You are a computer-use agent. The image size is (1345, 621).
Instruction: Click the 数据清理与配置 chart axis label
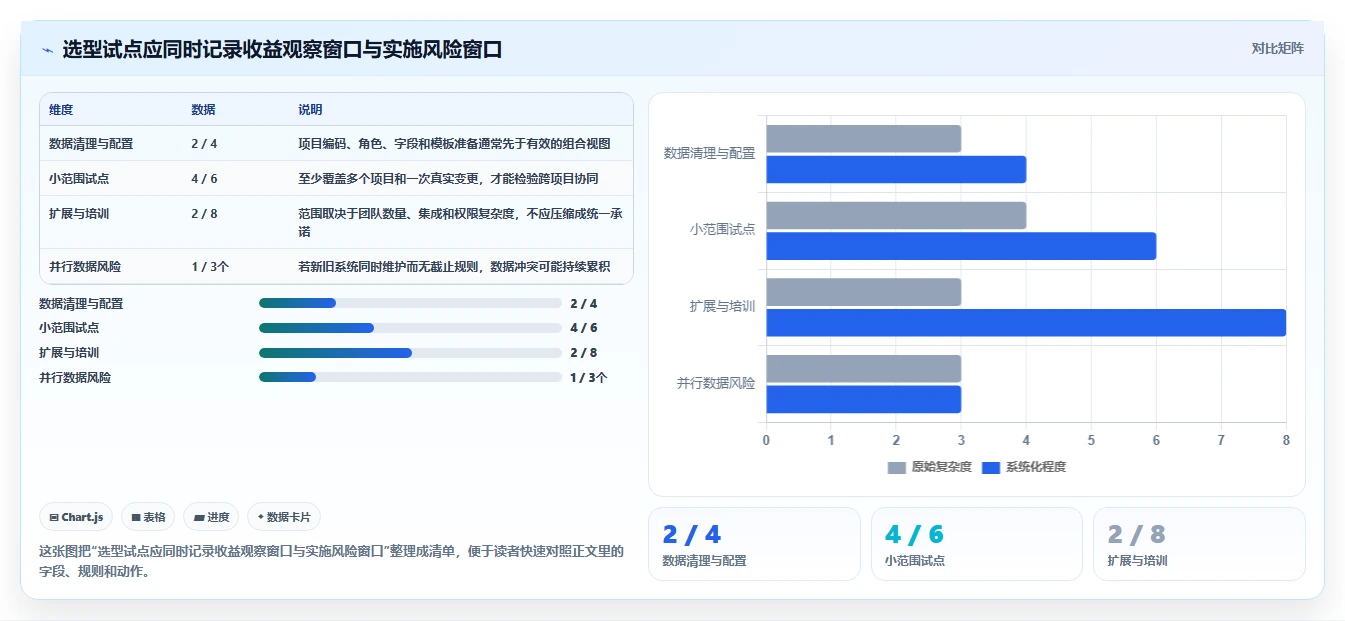[x=709, y=153]
